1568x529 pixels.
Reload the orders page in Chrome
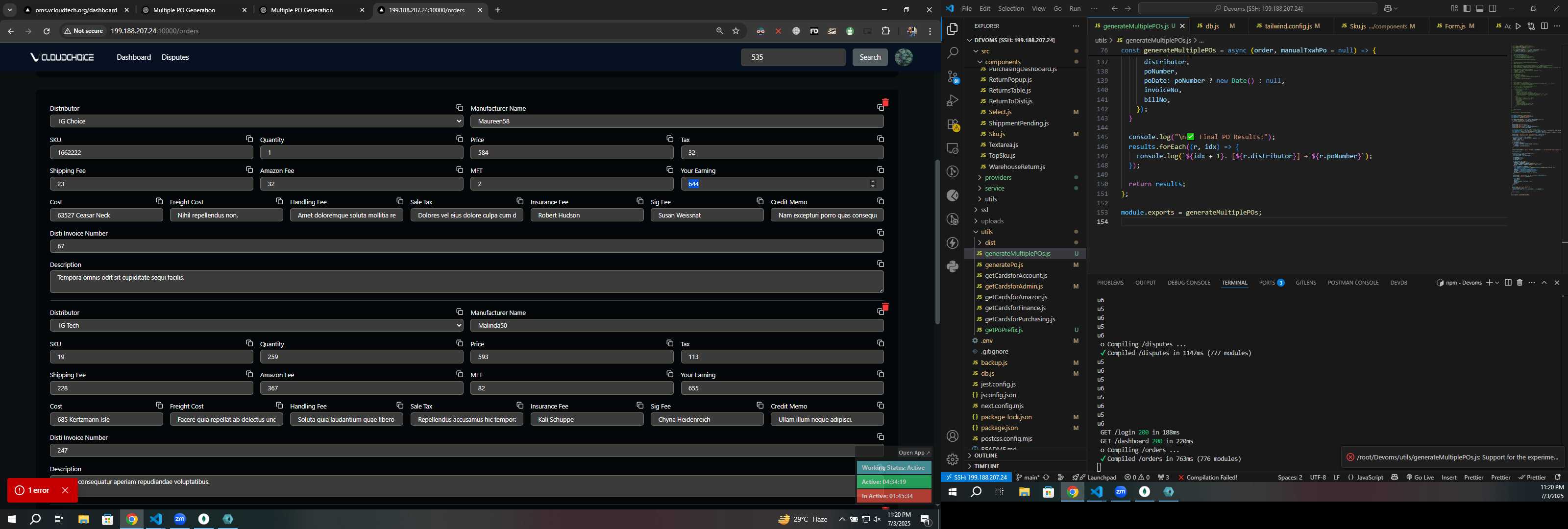tap(46, 31)
